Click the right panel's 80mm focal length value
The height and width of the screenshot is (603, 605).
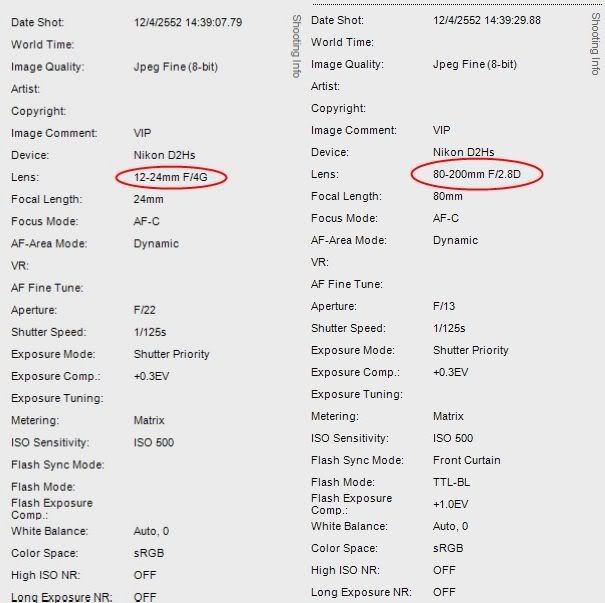point(448,196)
